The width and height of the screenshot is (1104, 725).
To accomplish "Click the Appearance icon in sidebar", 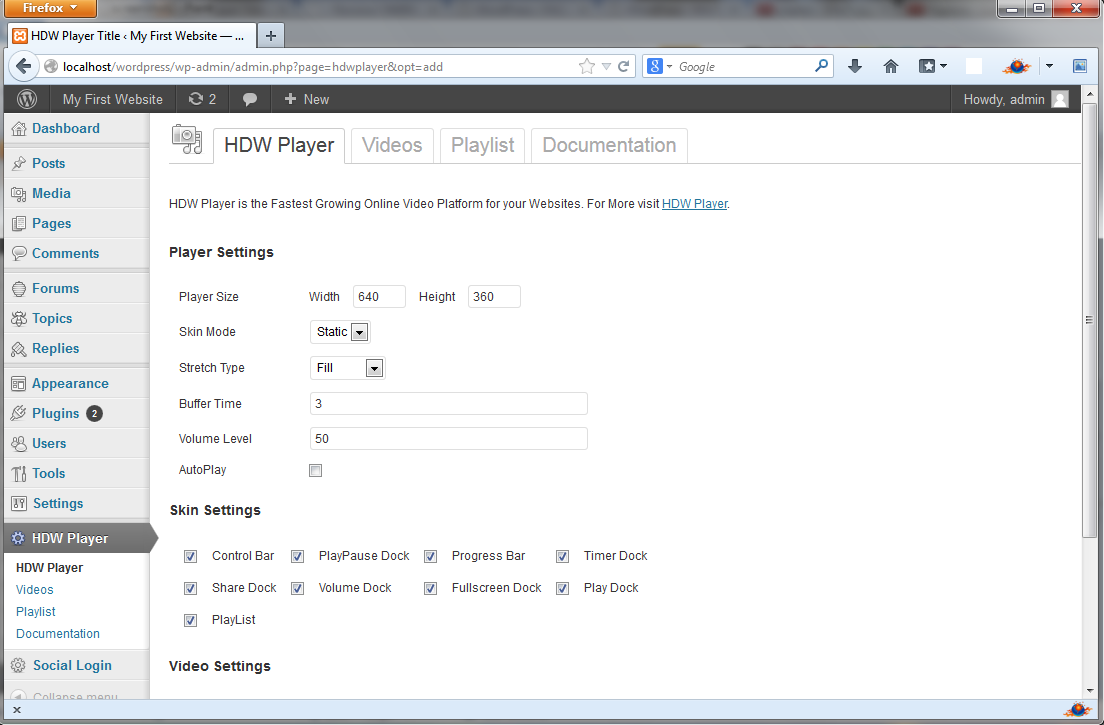I will click(19, 384).
